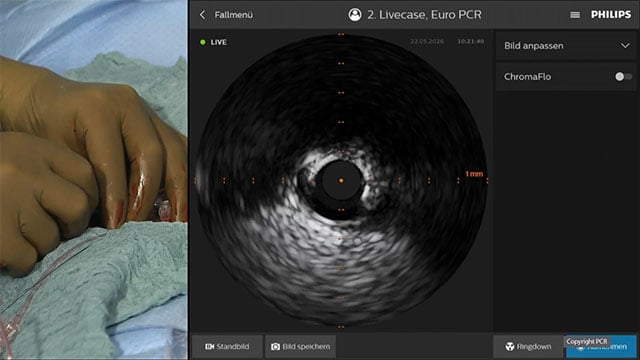
Task: Click the LIVE status text
Action: tap(218, 42)
